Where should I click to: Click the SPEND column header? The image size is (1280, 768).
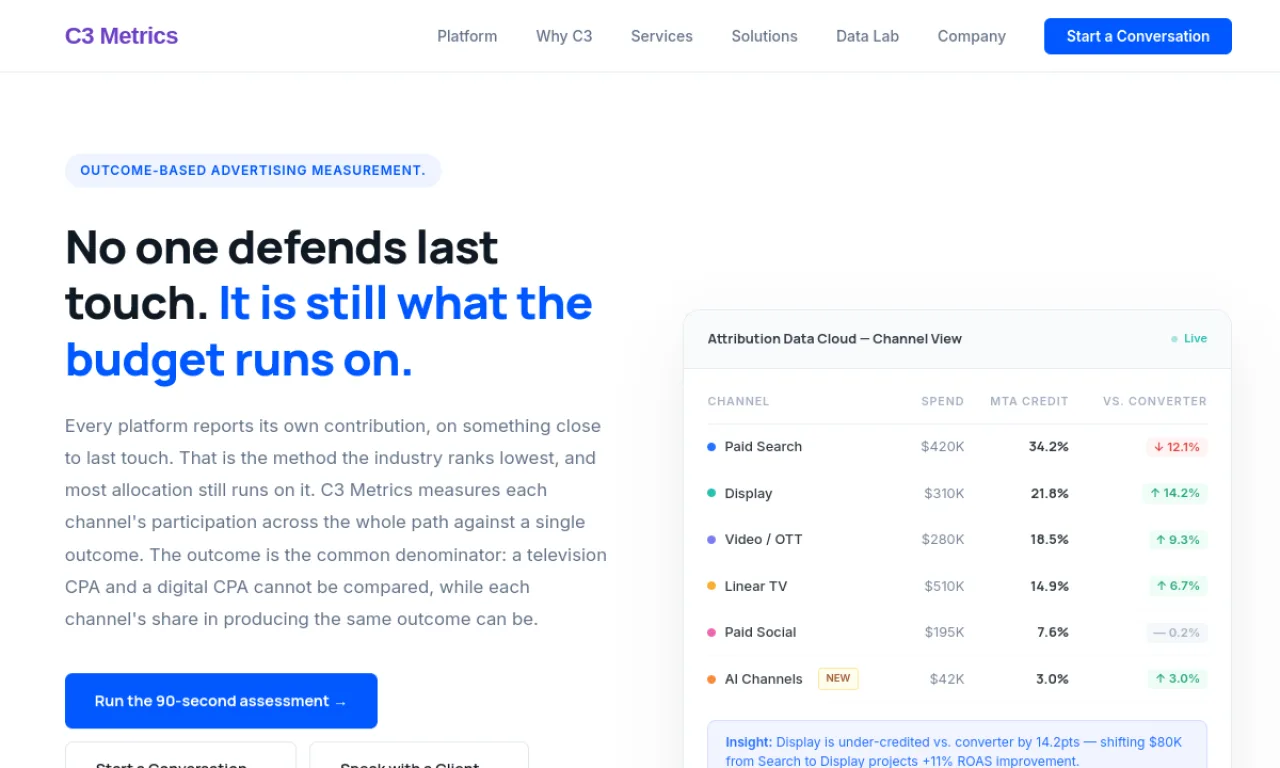coord(943,401)
